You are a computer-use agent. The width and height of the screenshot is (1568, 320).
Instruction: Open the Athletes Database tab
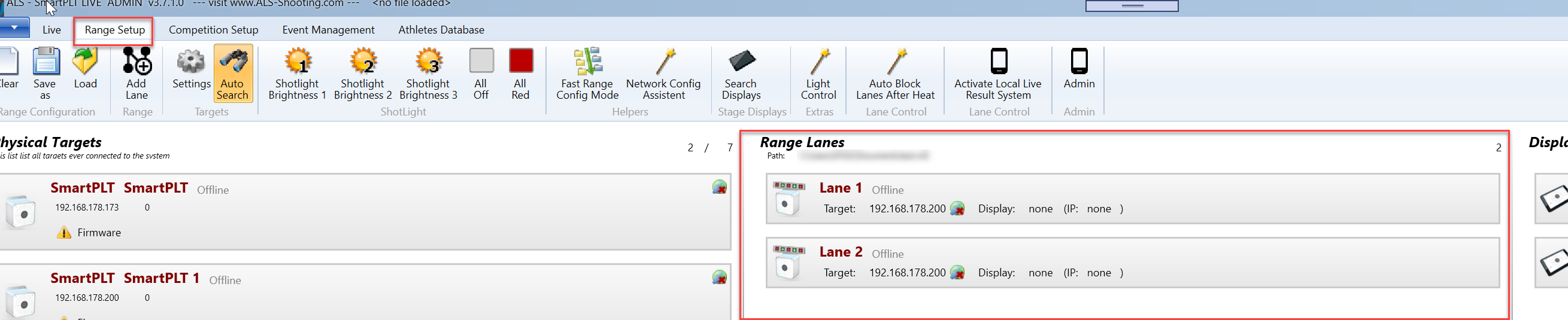(x=441, y=30)
